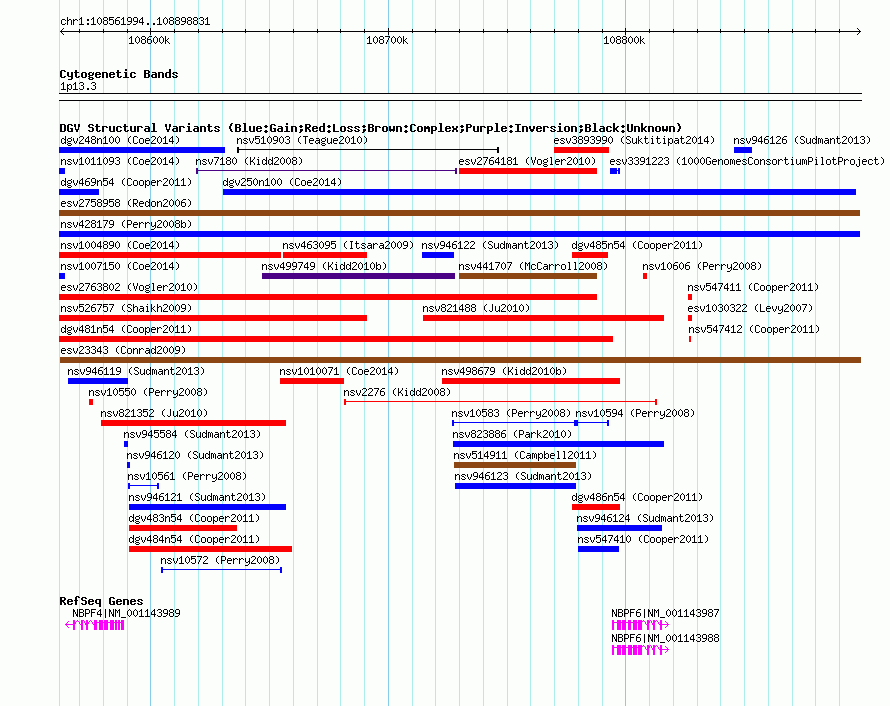Open nsv821488 (Ju2010) label
This screenshot has height=706, width=890.
[476, 308]
